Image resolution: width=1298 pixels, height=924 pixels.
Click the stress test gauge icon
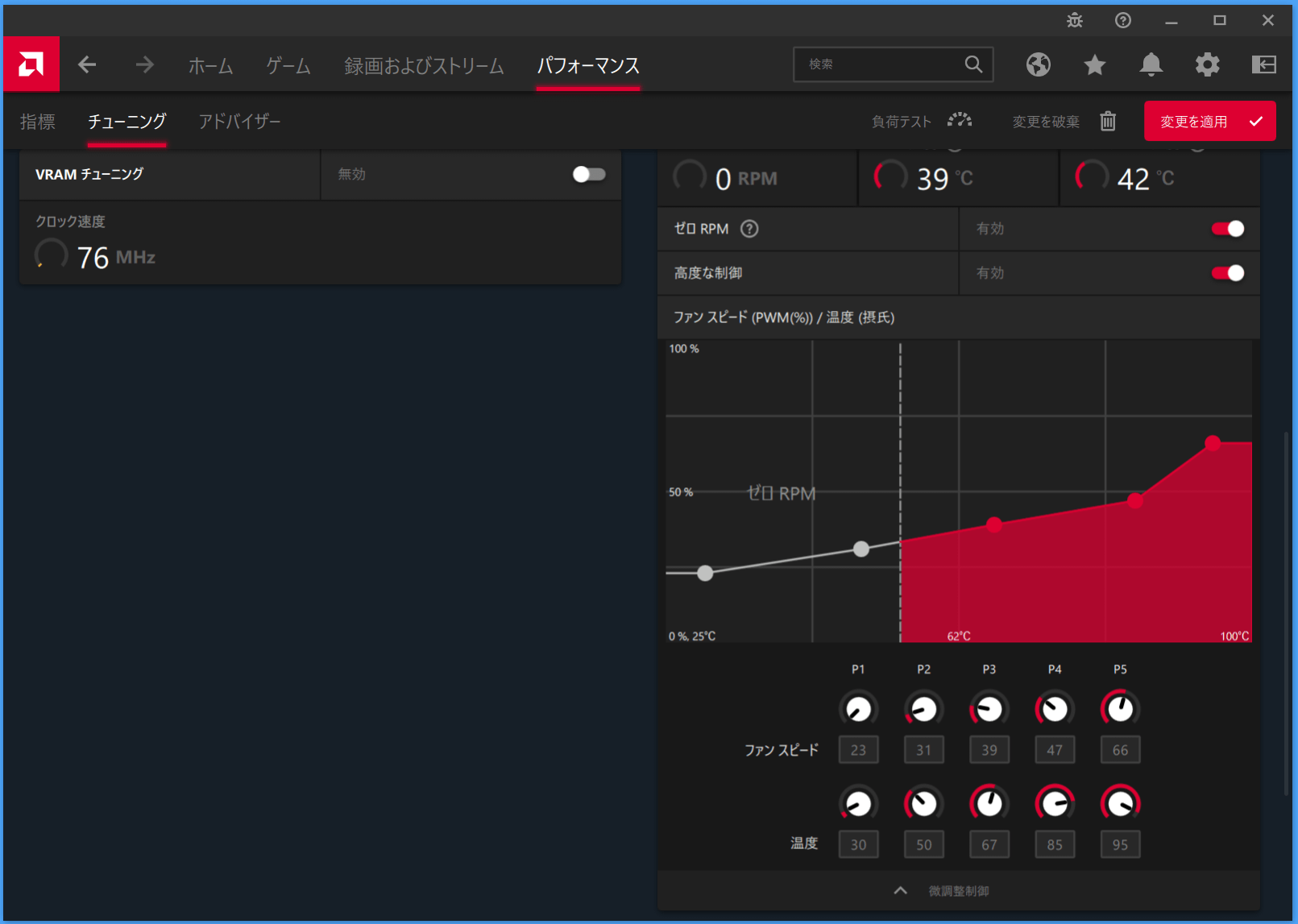pyautogui.click(x=960, y=121)
